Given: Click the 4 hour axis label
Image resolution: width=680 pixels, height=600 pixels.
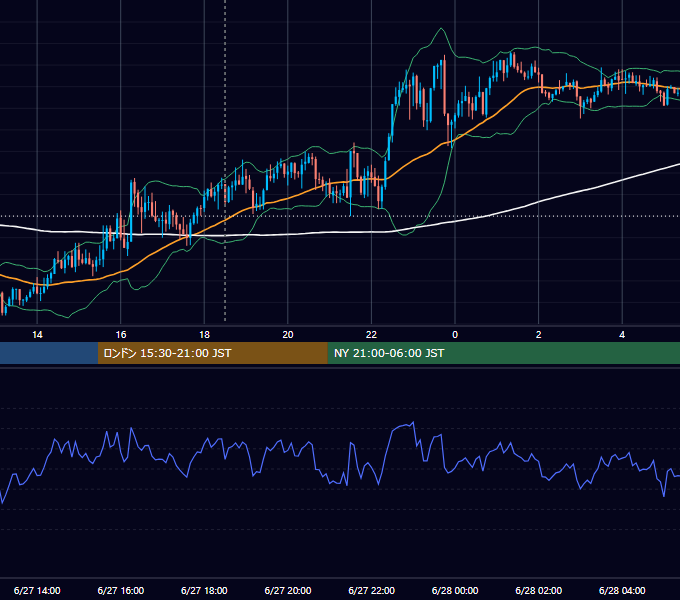Looking at the screenshot, I should point(622,335).
